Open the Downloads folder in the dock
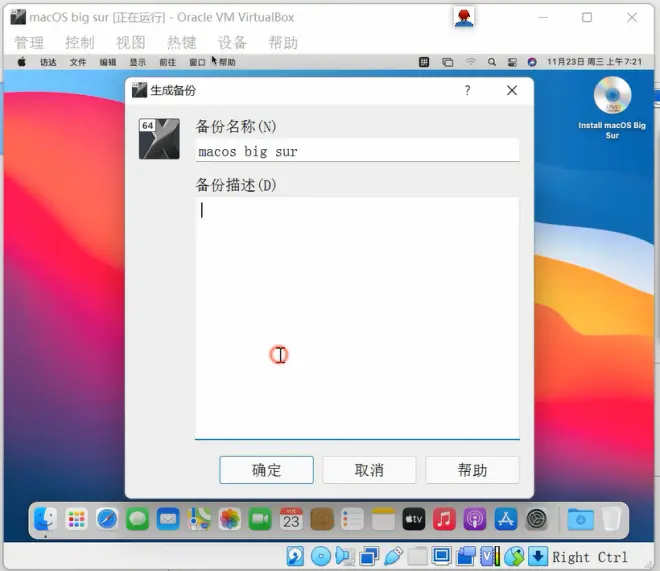660x571 pixels. click(580, 519)
